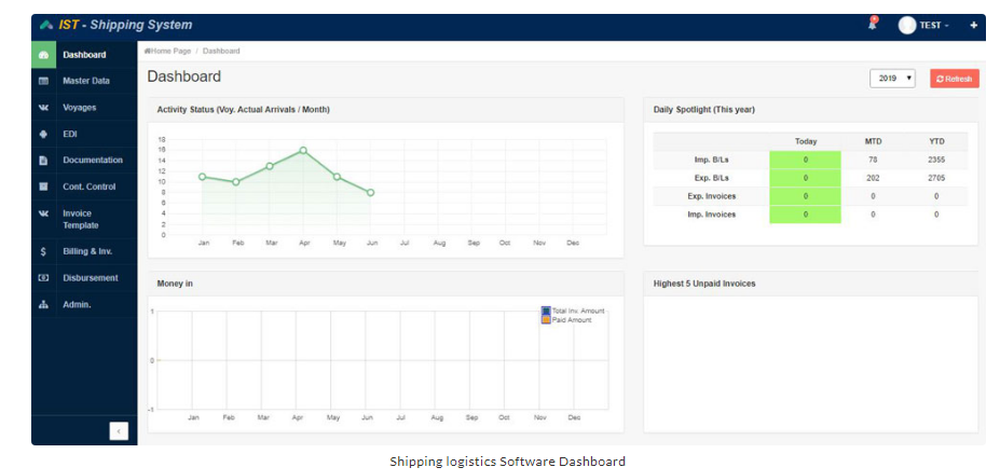1000x469 pixels.
Task: Click the Exp. Invoices row label
Action: tap(712, 197)
